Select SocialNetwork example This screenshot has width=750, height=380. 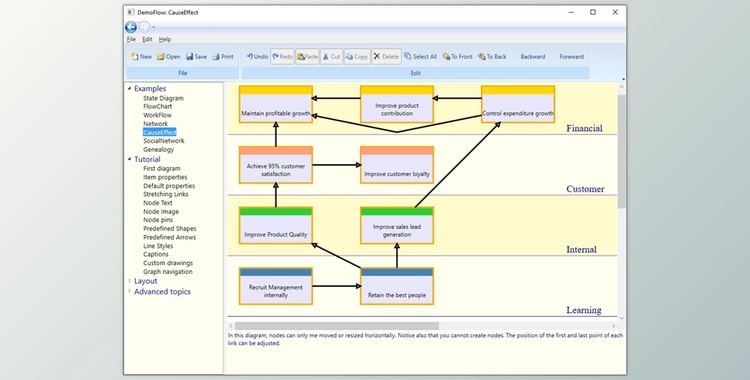164,141
